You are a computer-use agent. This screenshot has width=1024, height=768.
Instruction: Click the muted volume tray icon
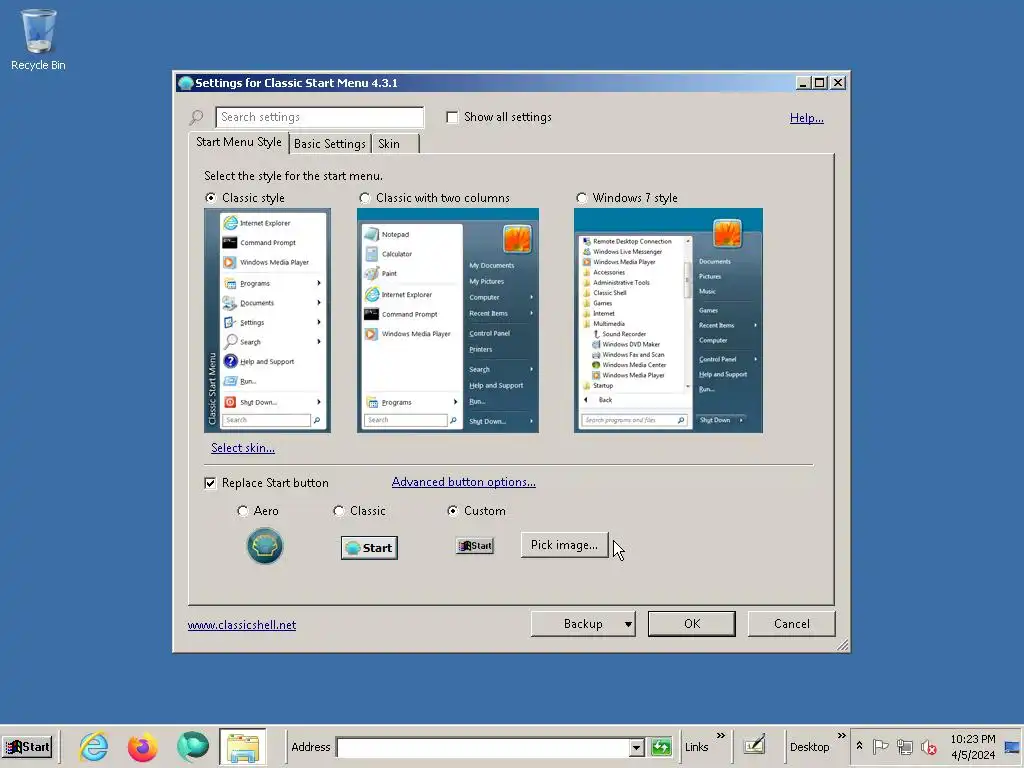point(928,746)
